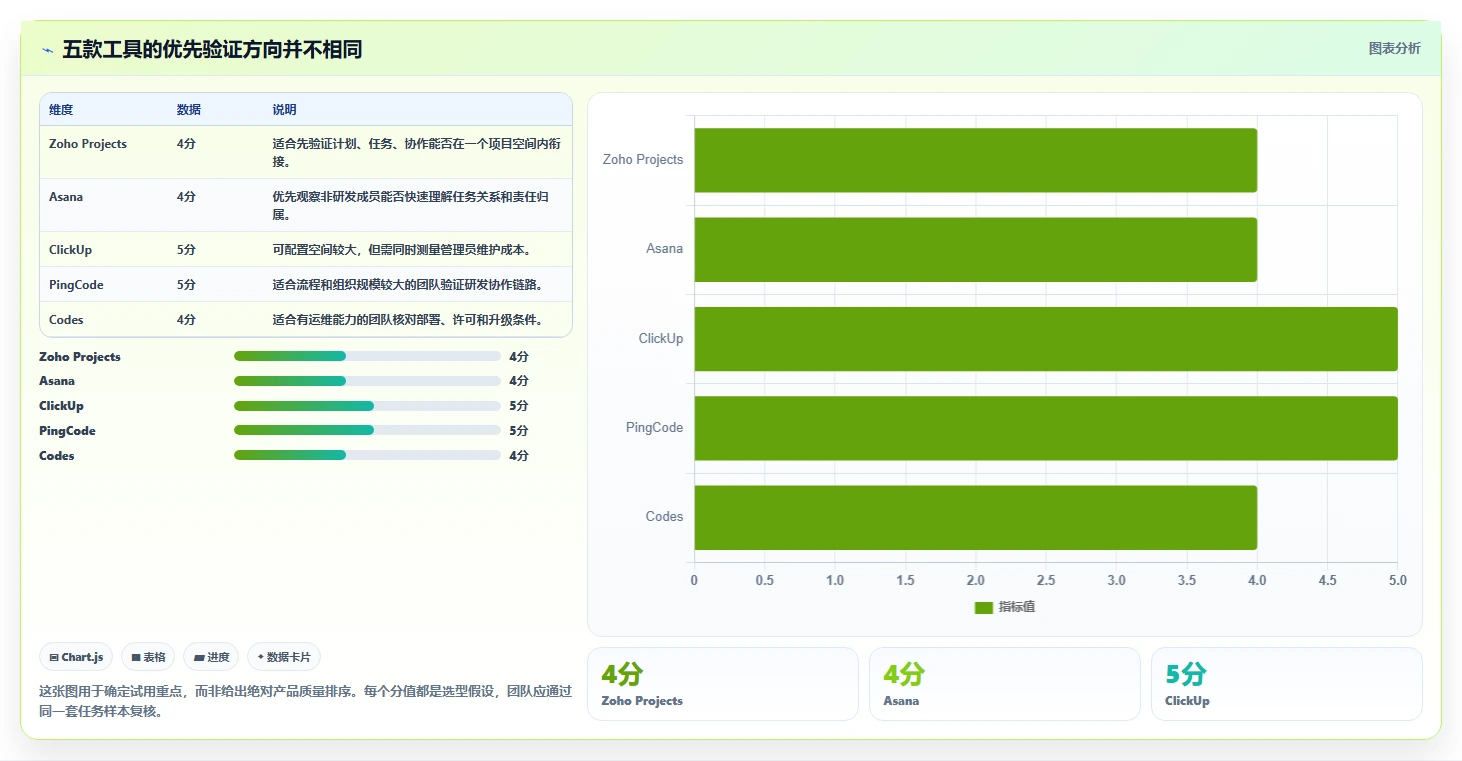This screenshot has width=1462, height=761.
Task: Click the Zoho Projects label on the chart axis
Action: click(643, 160)
